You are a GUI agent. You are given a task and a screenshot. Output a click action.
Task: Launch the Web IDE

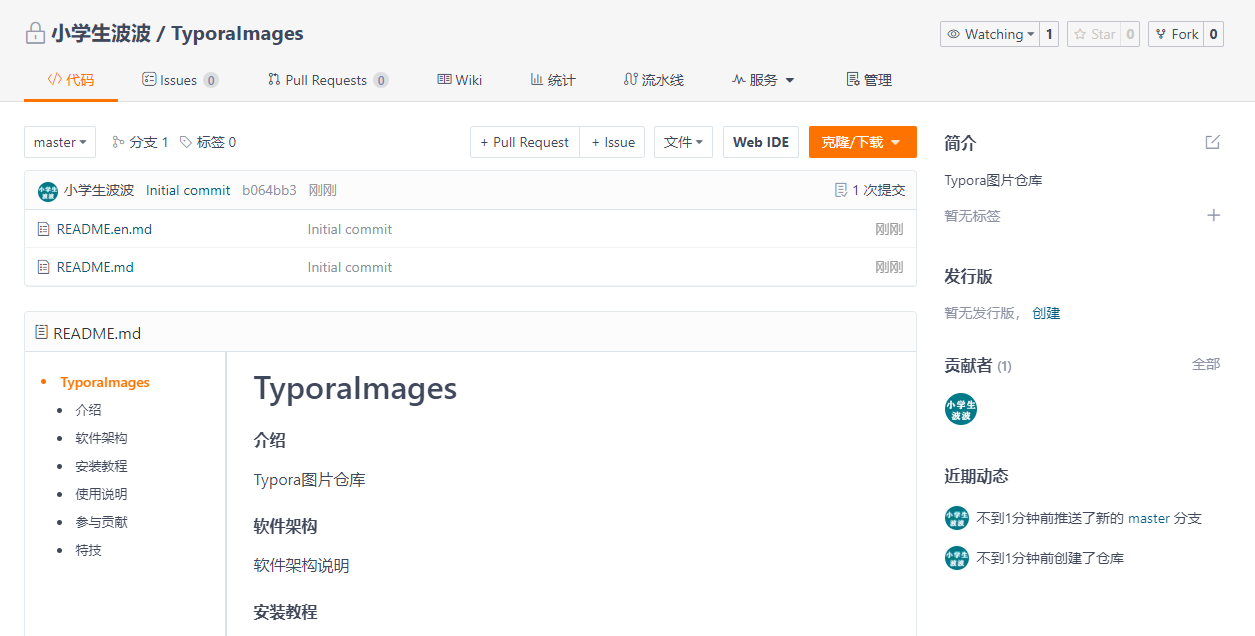(x=761, y=142)
